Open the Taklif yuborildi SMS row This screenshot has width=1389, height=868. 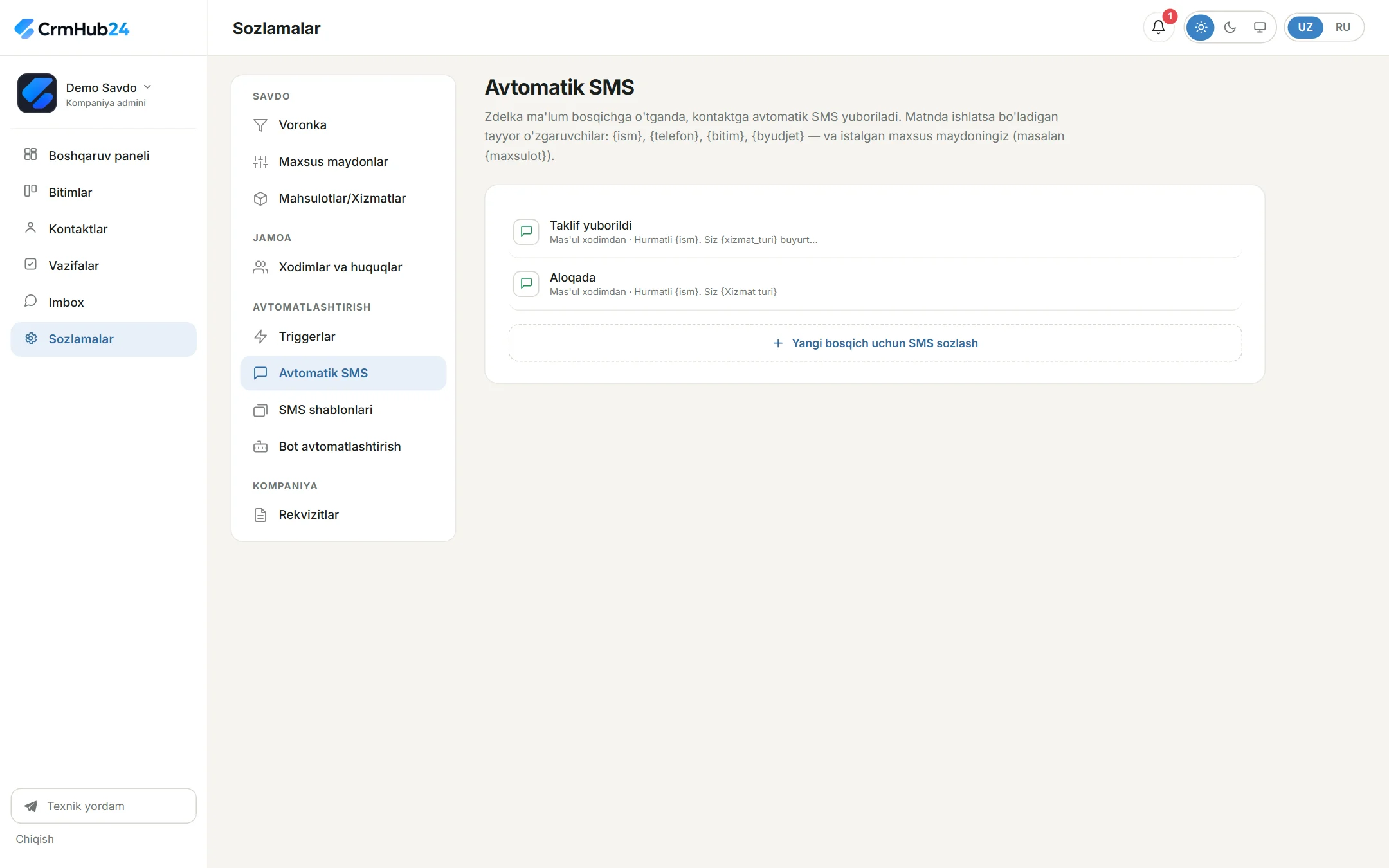tap(875, 232)
